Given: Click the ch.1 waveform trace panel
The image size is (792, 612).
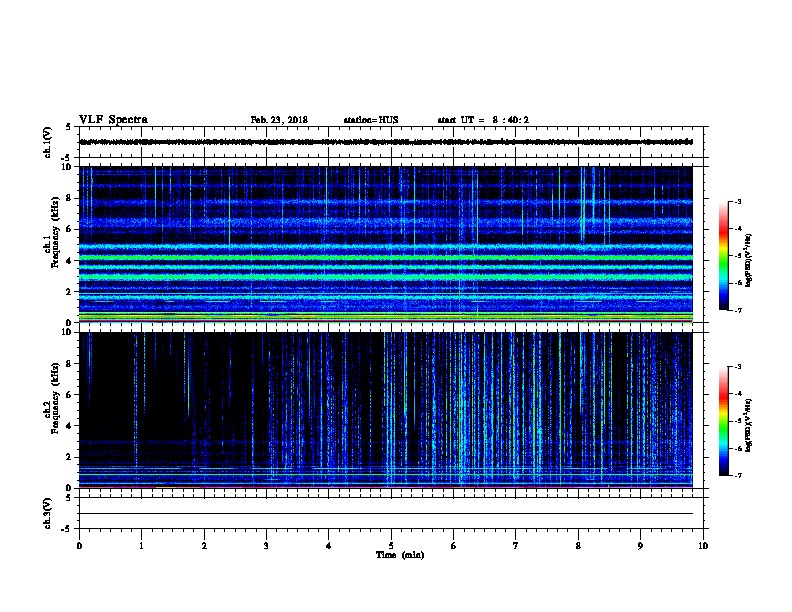Looking at the screenshot, I should point(391,142).
